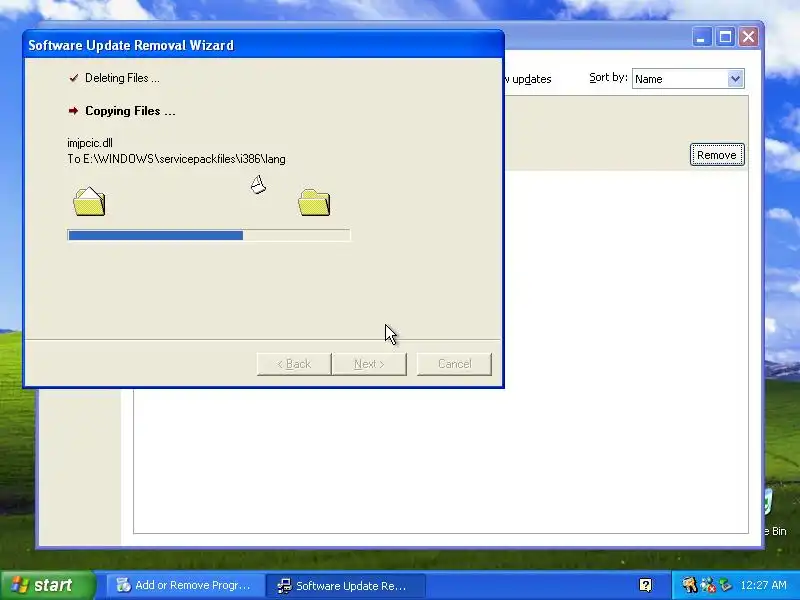Click the Deleting Files status label
The width and height of the screenshot is (800, 600).
[x=122, y=78]
